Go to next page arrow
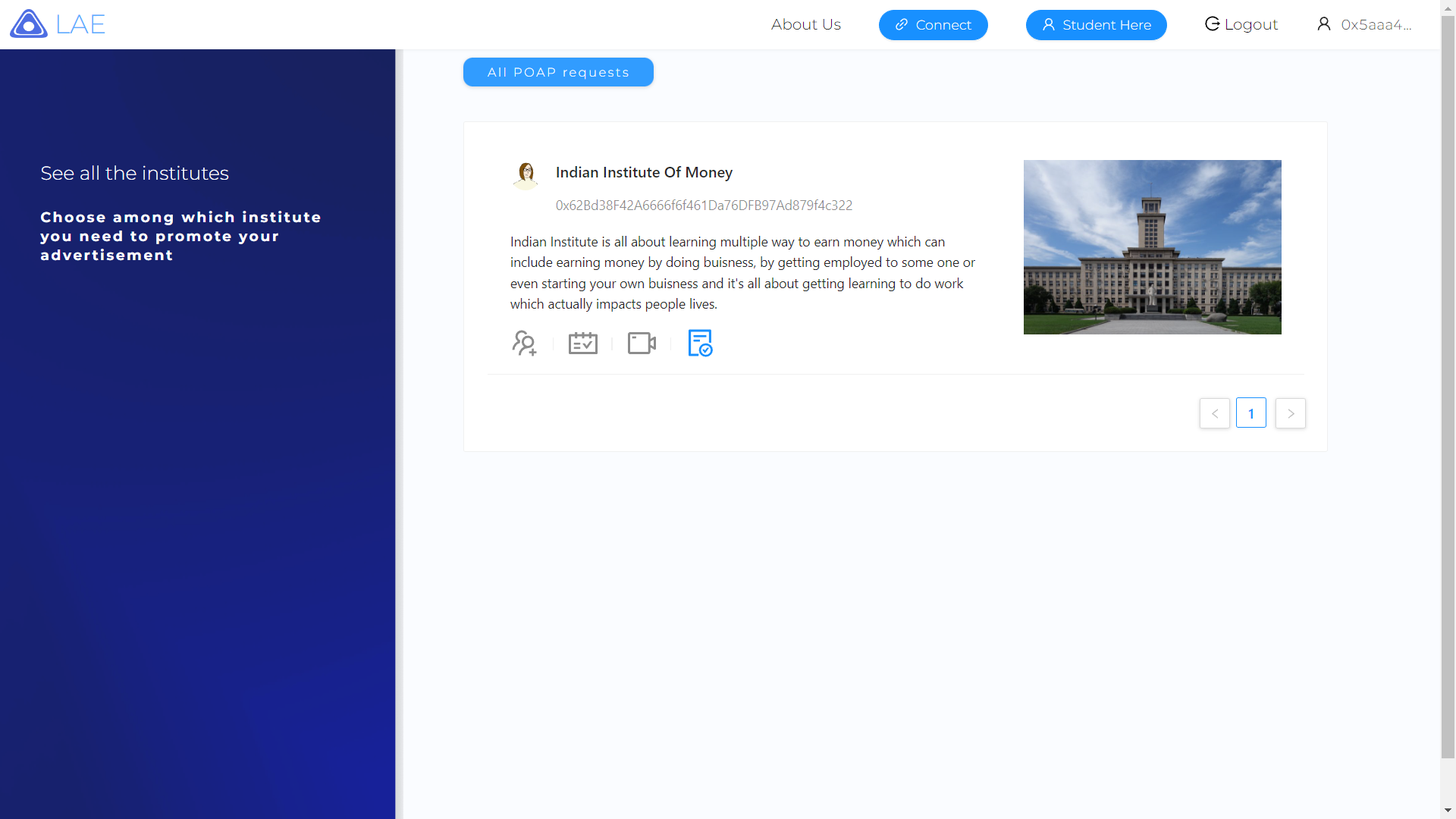 click(1290, 413)
